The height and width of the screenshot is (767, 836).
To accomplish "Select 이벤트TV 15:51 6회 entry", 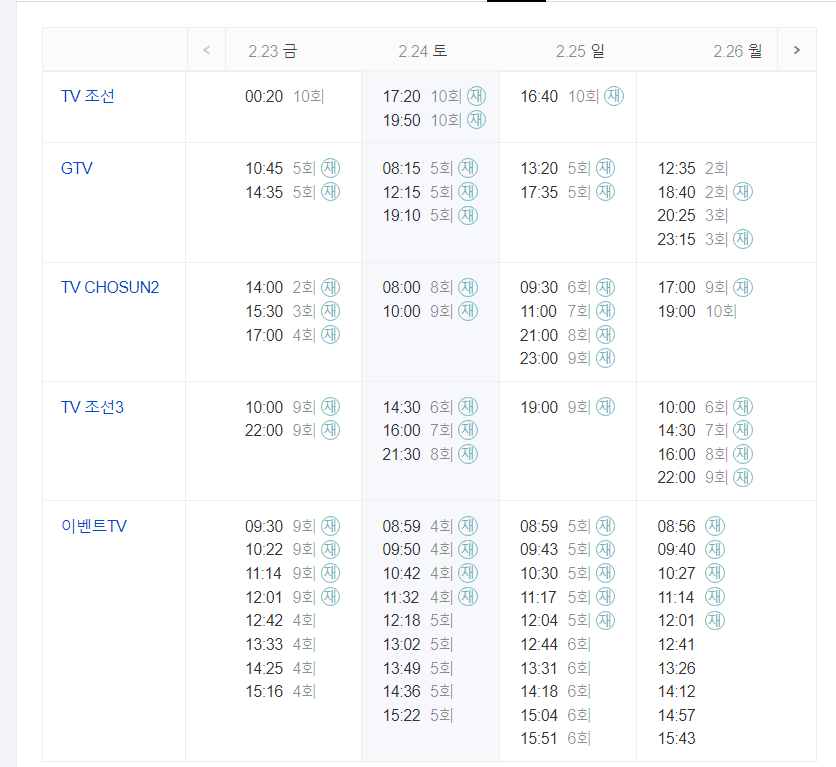I will 556,739.
